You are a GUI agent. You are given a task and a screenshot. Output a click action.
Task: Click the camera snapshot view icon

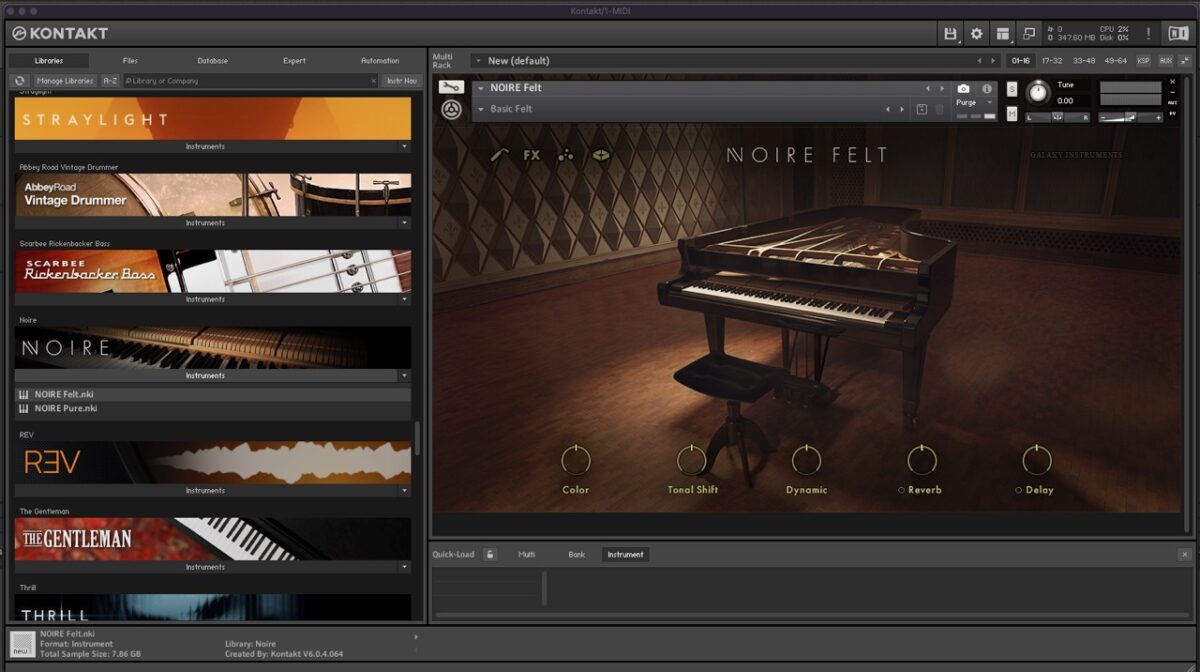964,88
